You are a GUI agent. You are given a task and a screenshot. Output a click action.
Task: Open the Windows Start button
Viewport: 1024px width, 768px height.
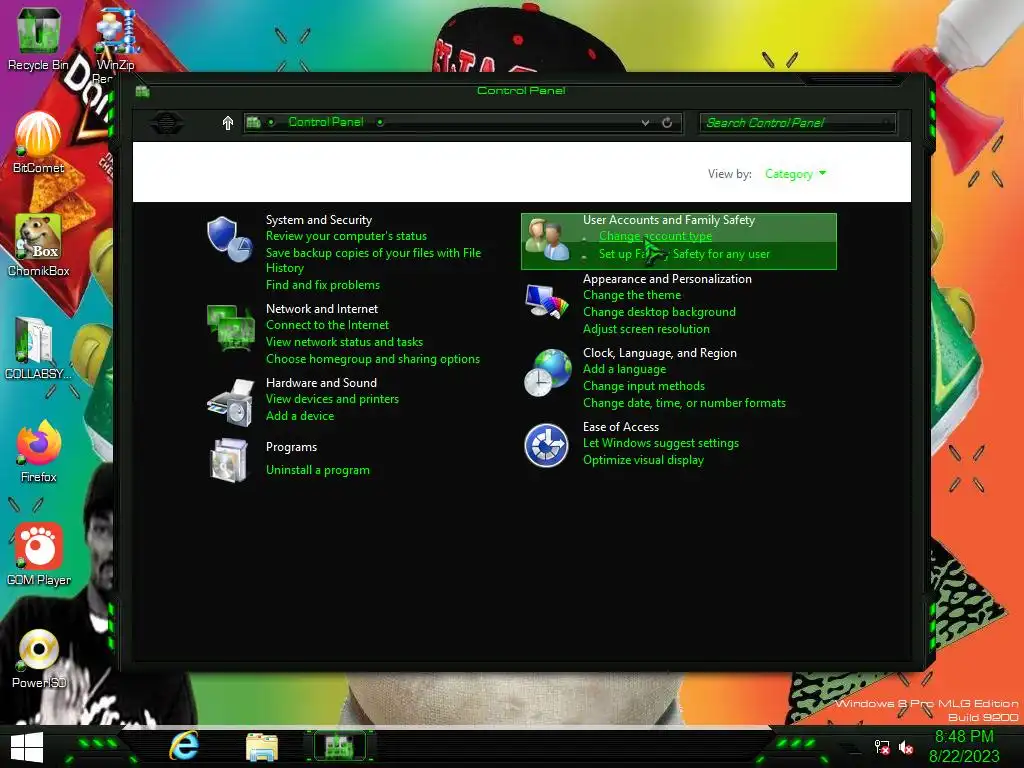click(27, 747)
